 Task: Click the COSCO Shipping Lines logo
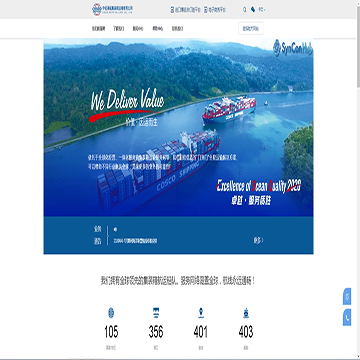112,9
